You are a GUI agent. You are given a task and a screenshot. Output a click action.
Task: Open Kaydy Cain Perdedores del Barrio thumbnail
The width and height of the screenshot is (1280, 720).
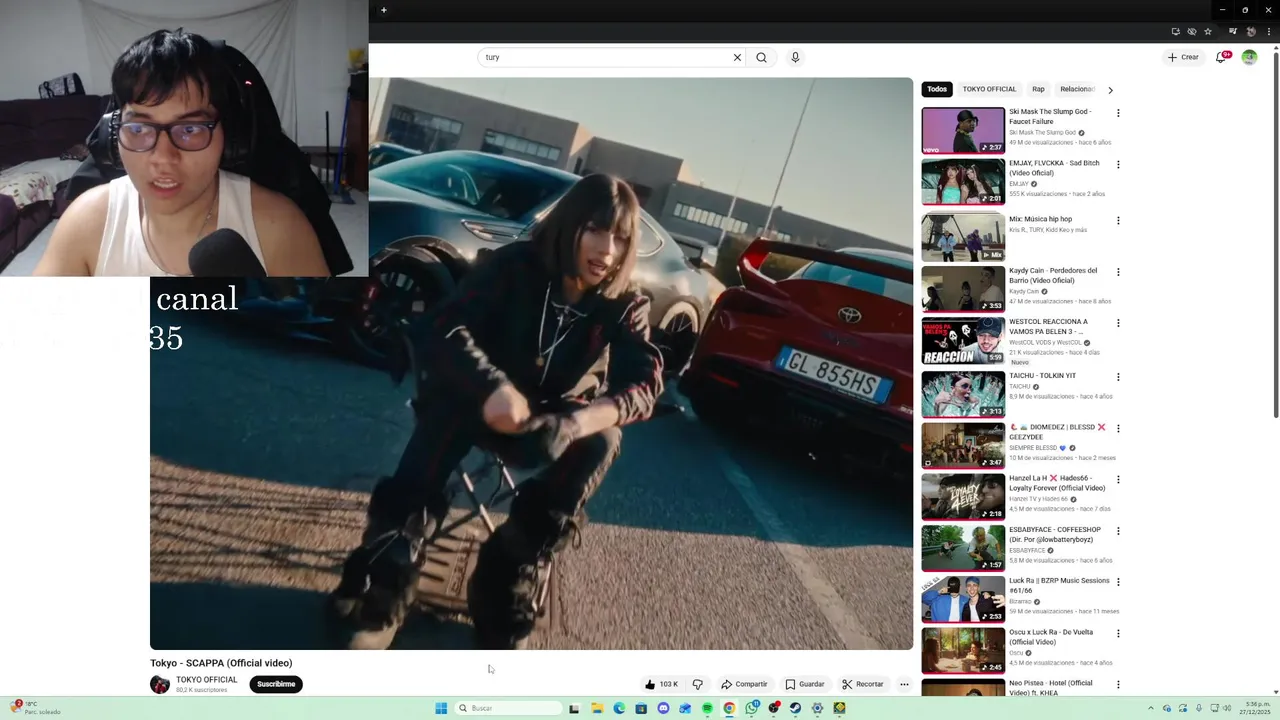963,289
